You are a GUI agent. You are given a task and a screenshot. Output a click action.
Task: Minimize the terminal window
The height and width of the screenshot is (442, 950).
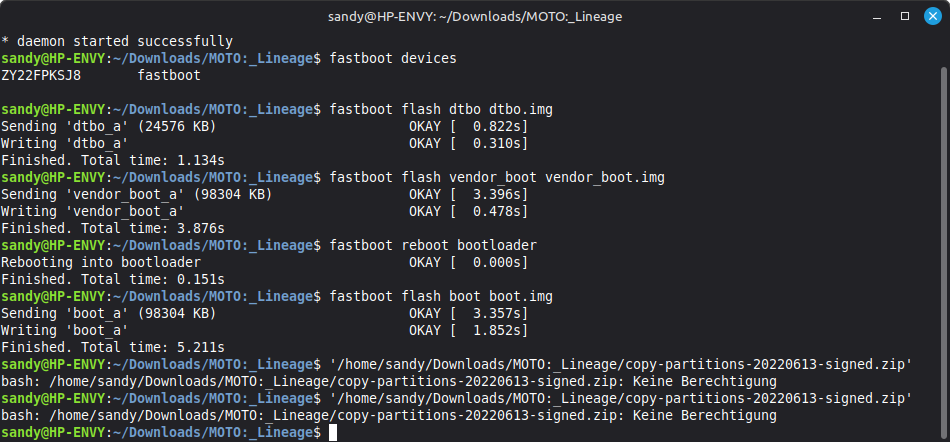click(x=878, y=16)
